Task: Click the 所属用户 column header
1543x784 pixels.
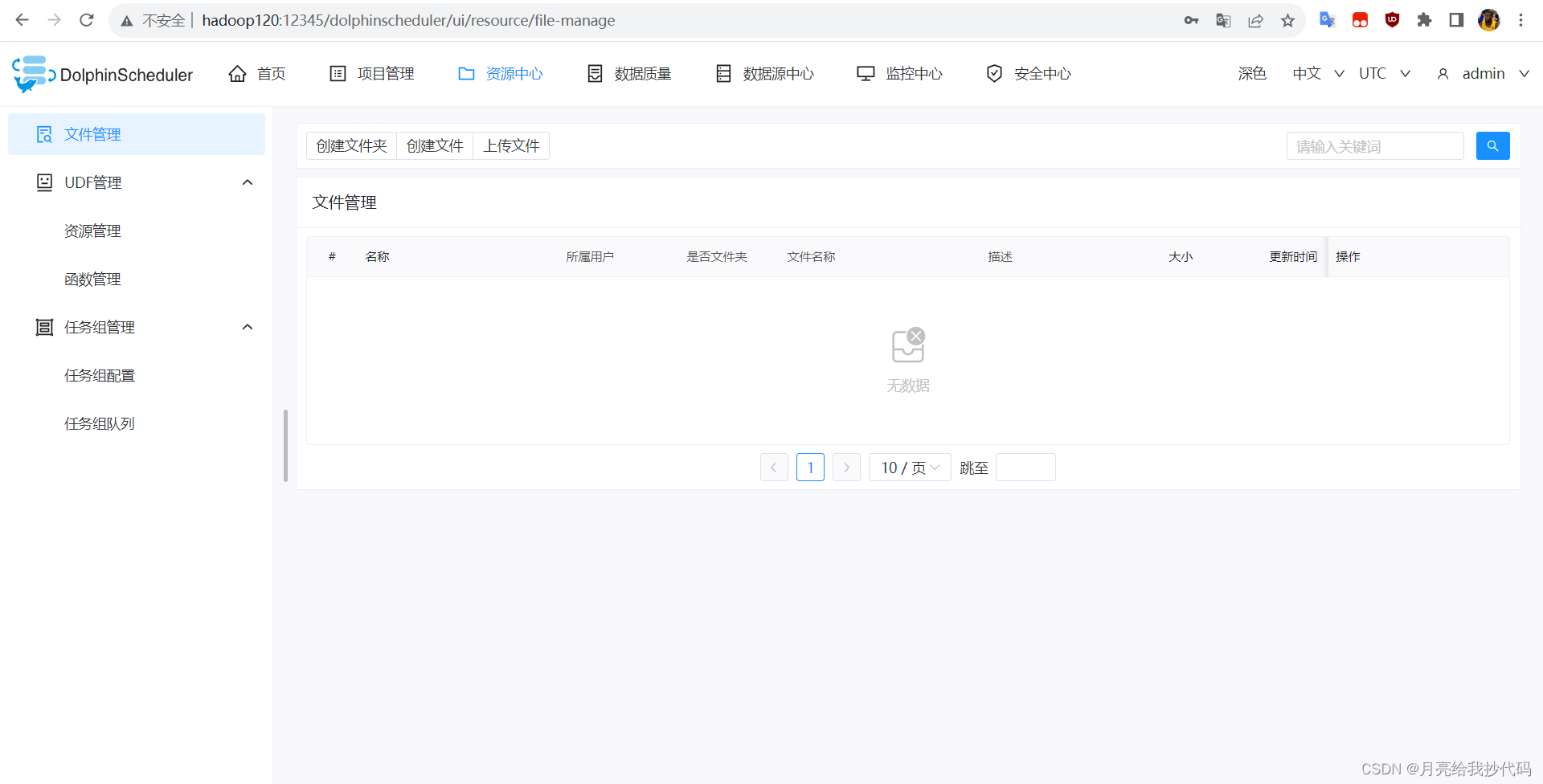Action: (x=590, y=257)
